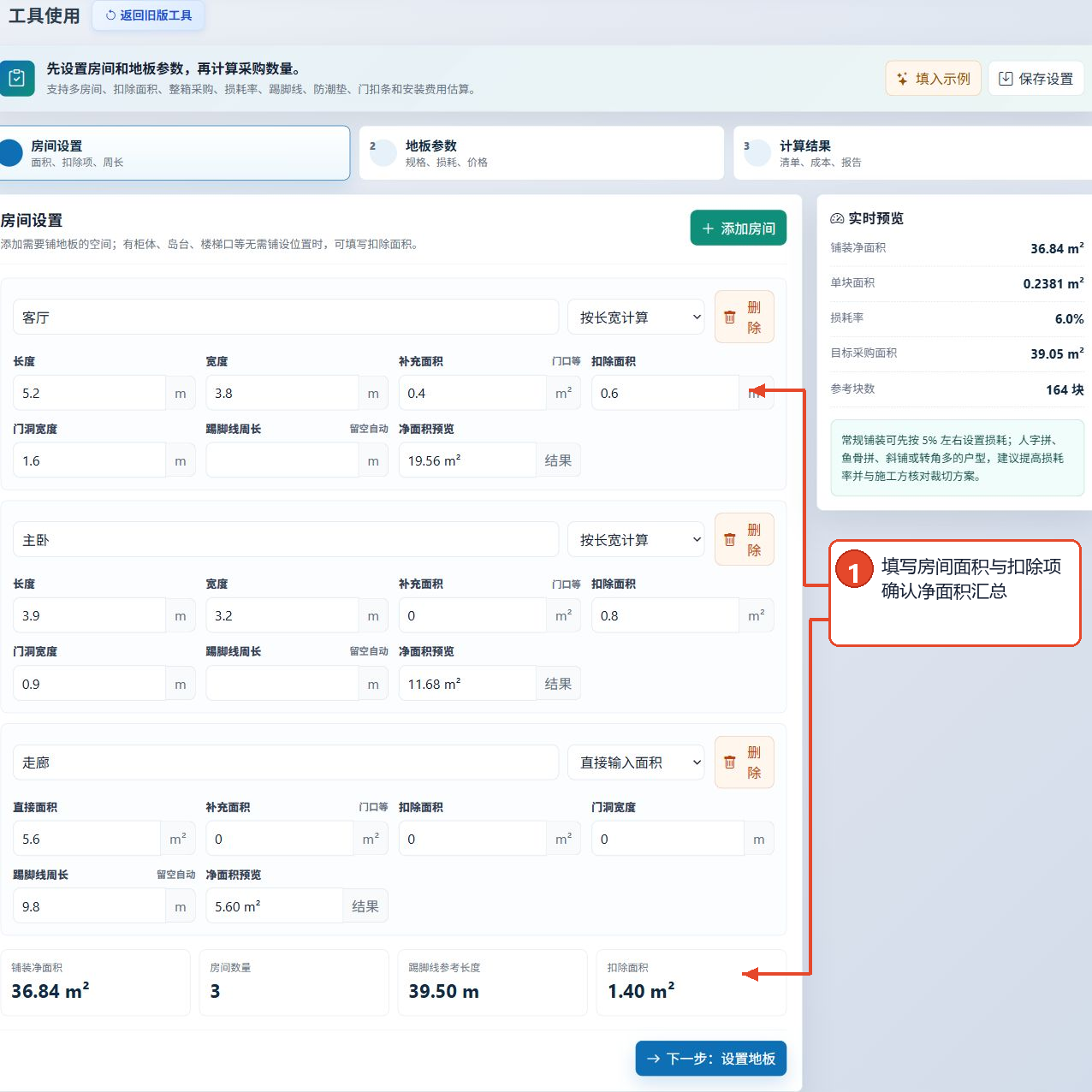Click the 扣除面积 summary value 1.40 m²
The height and width of the screenshot is (1092, 1092).
coord(641,991)
